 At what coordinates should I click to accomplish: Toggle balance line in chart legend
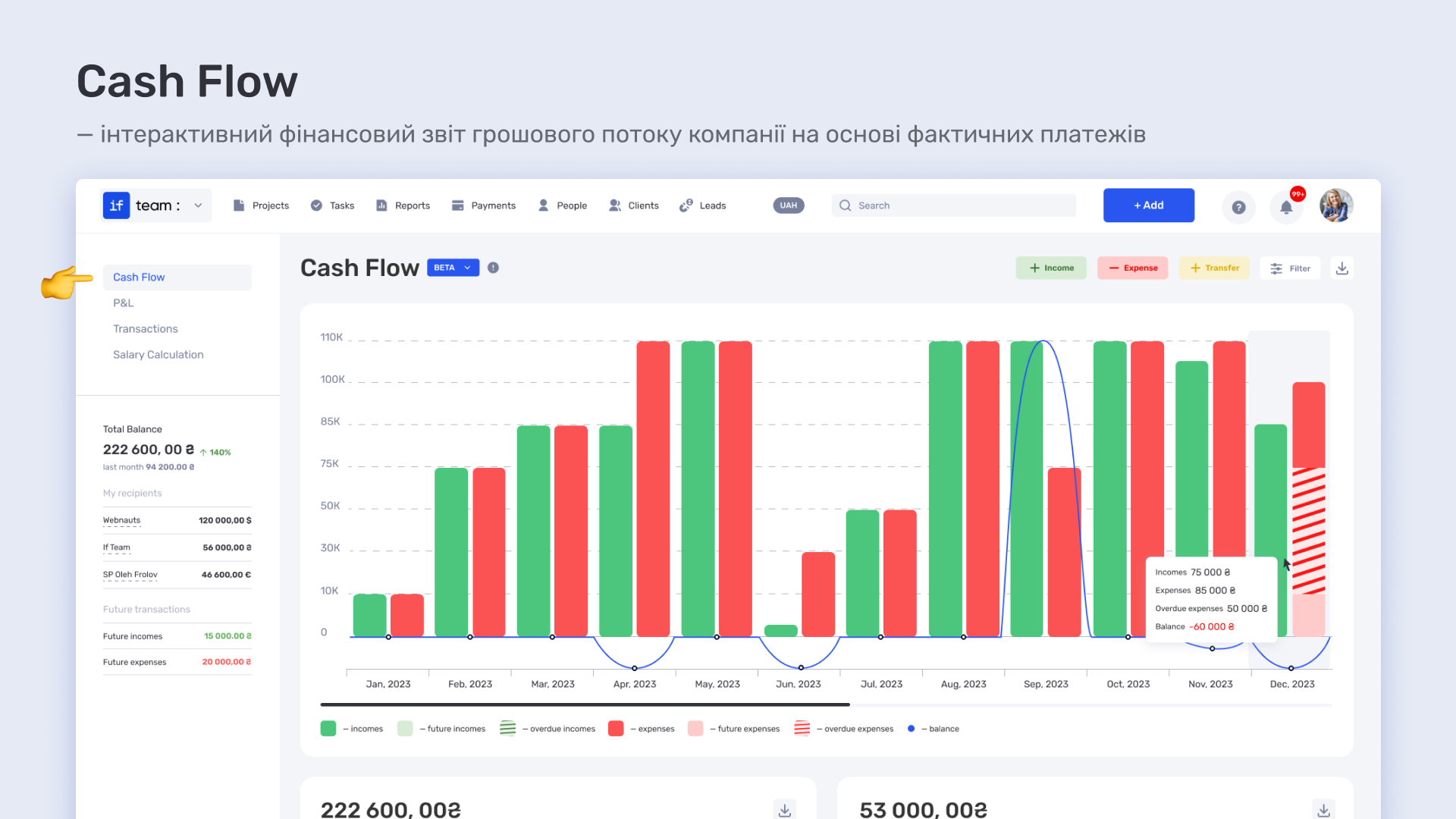click(934, 729)
